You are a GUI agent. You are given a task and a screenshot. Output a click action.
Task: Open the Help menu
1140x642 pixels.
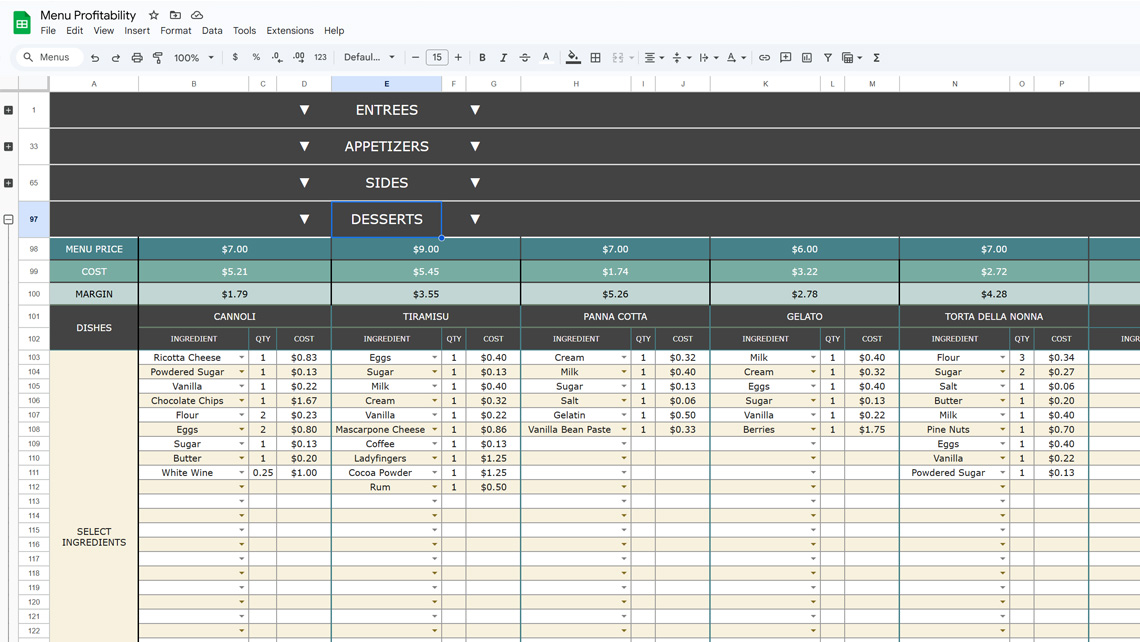pyautogui.click(x=334, y=31)
